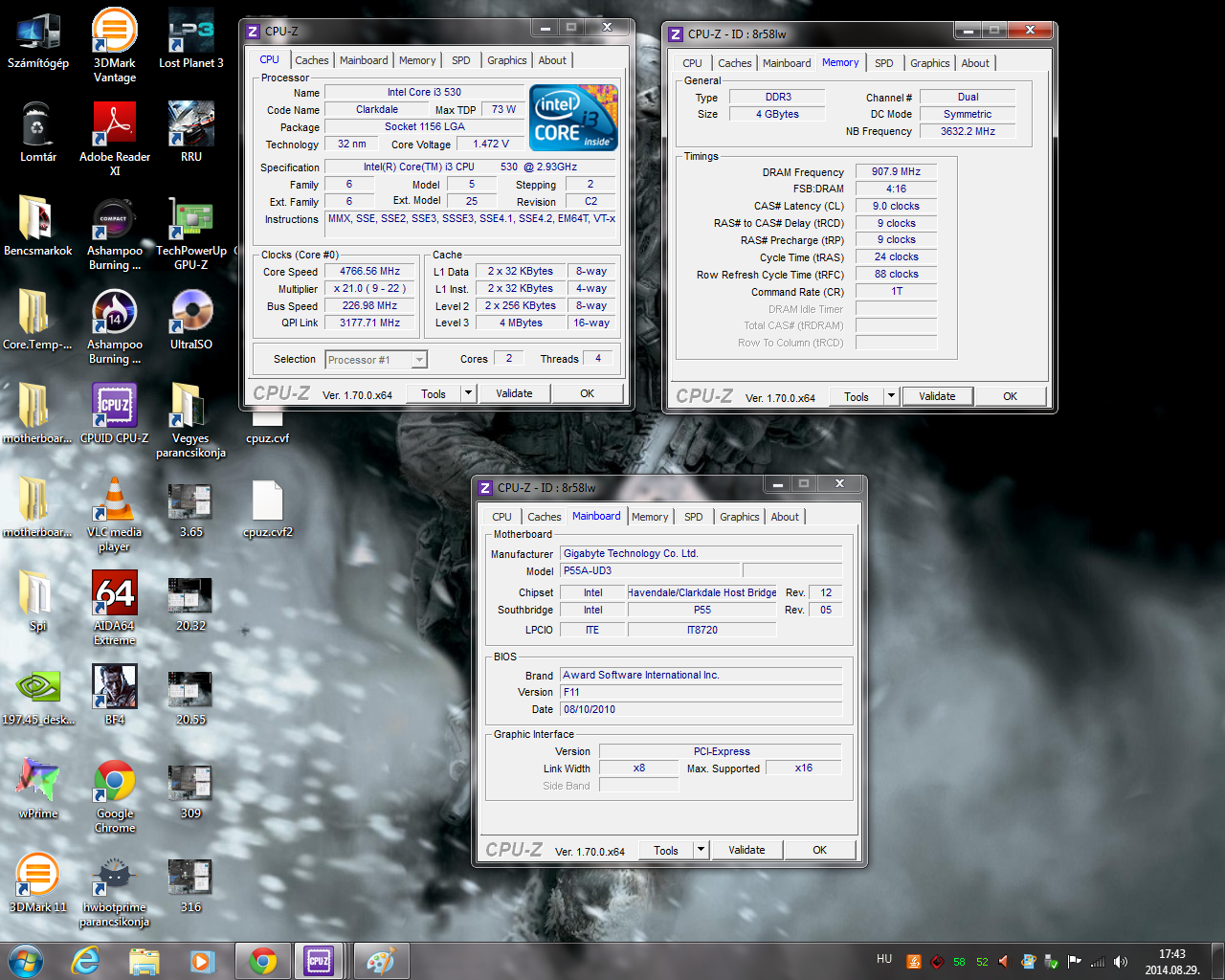
Task: Click OK in the CPU window
Action: tap(588, 393)
